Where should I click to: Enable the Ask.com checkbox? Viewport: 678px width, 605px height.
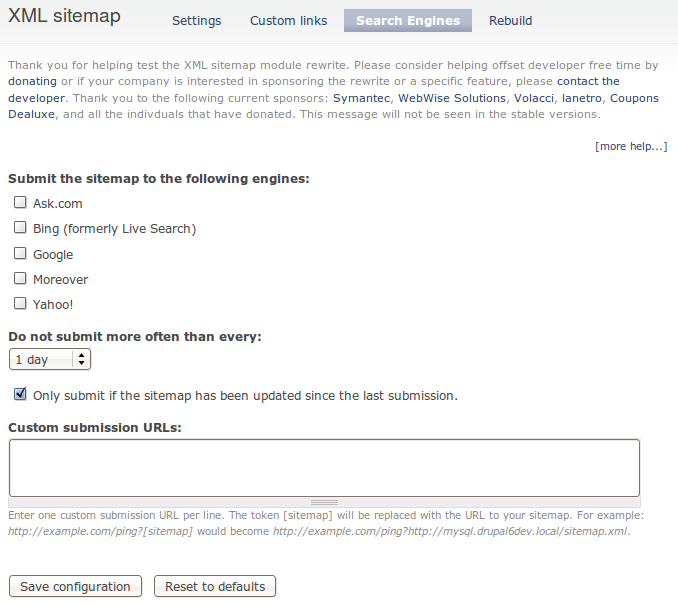pyautogui.click(x=20, y=202)
